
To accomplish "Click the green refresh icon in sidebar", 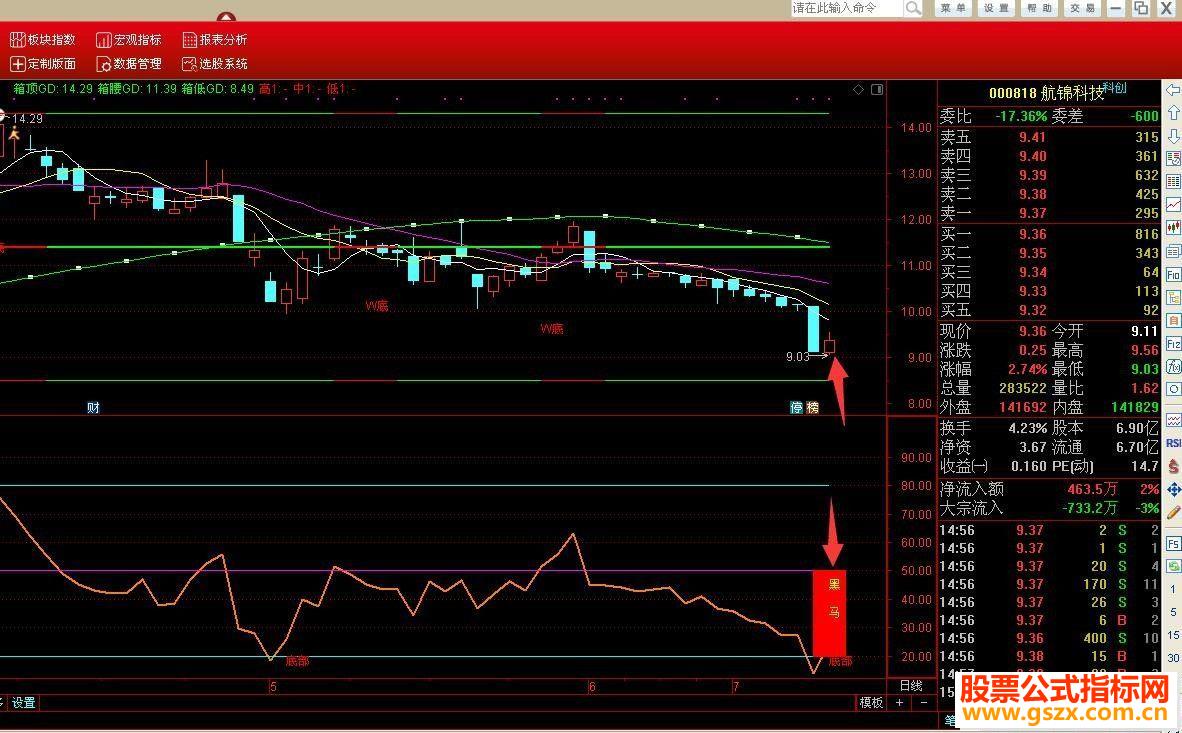I will pos(1173,566).
